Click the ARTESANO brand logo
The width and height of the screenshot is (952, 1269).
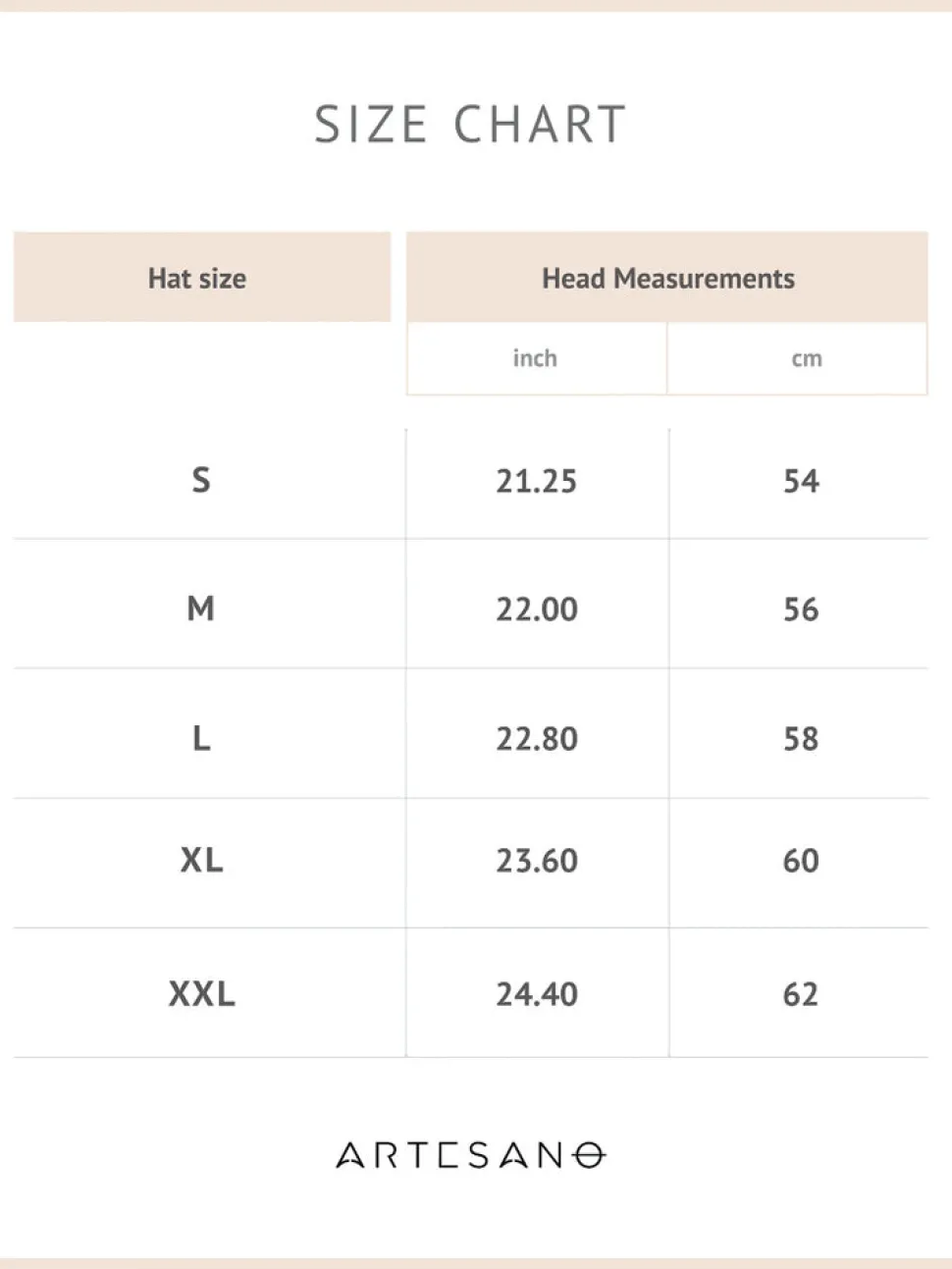click(471, 1155)
